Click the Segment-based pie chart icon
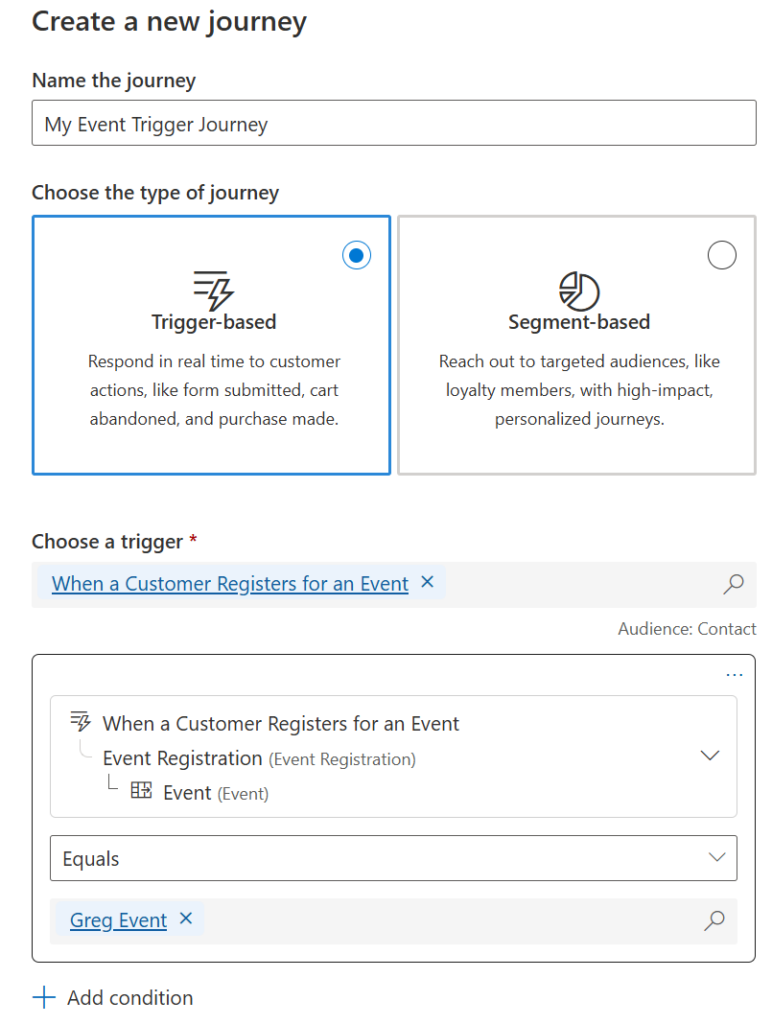The width and height of the screenshot is (772, 1024). [579, 291]
